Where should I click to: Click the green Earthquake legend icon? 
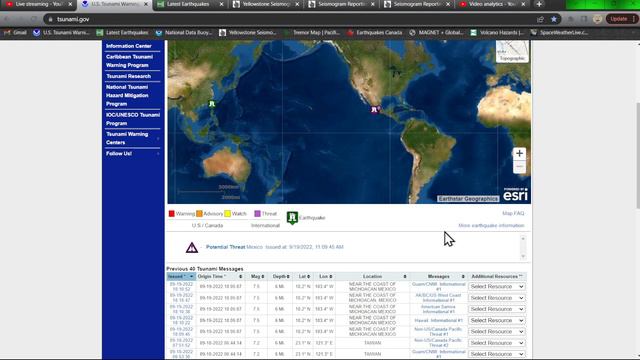coord(292,218)
